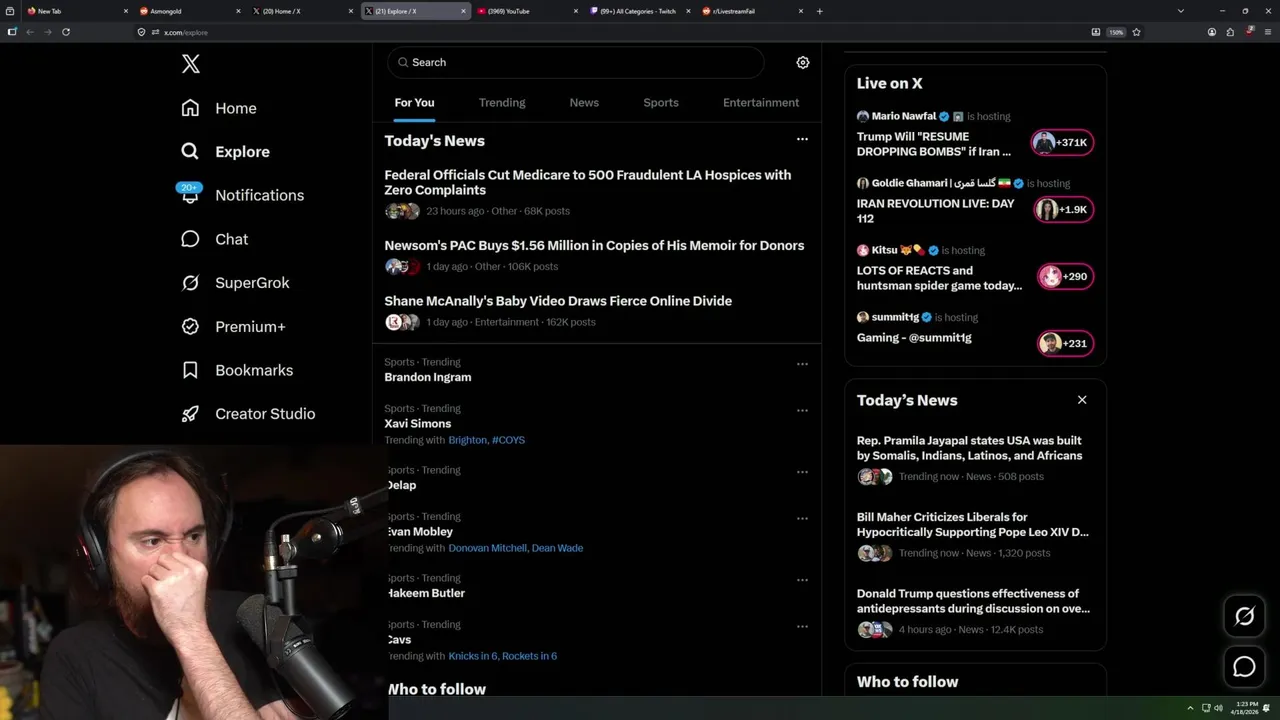Open more options for Evan Mobley trend
The height and width of the screenshot is (720, 1280).
click(x=802, y=518)
